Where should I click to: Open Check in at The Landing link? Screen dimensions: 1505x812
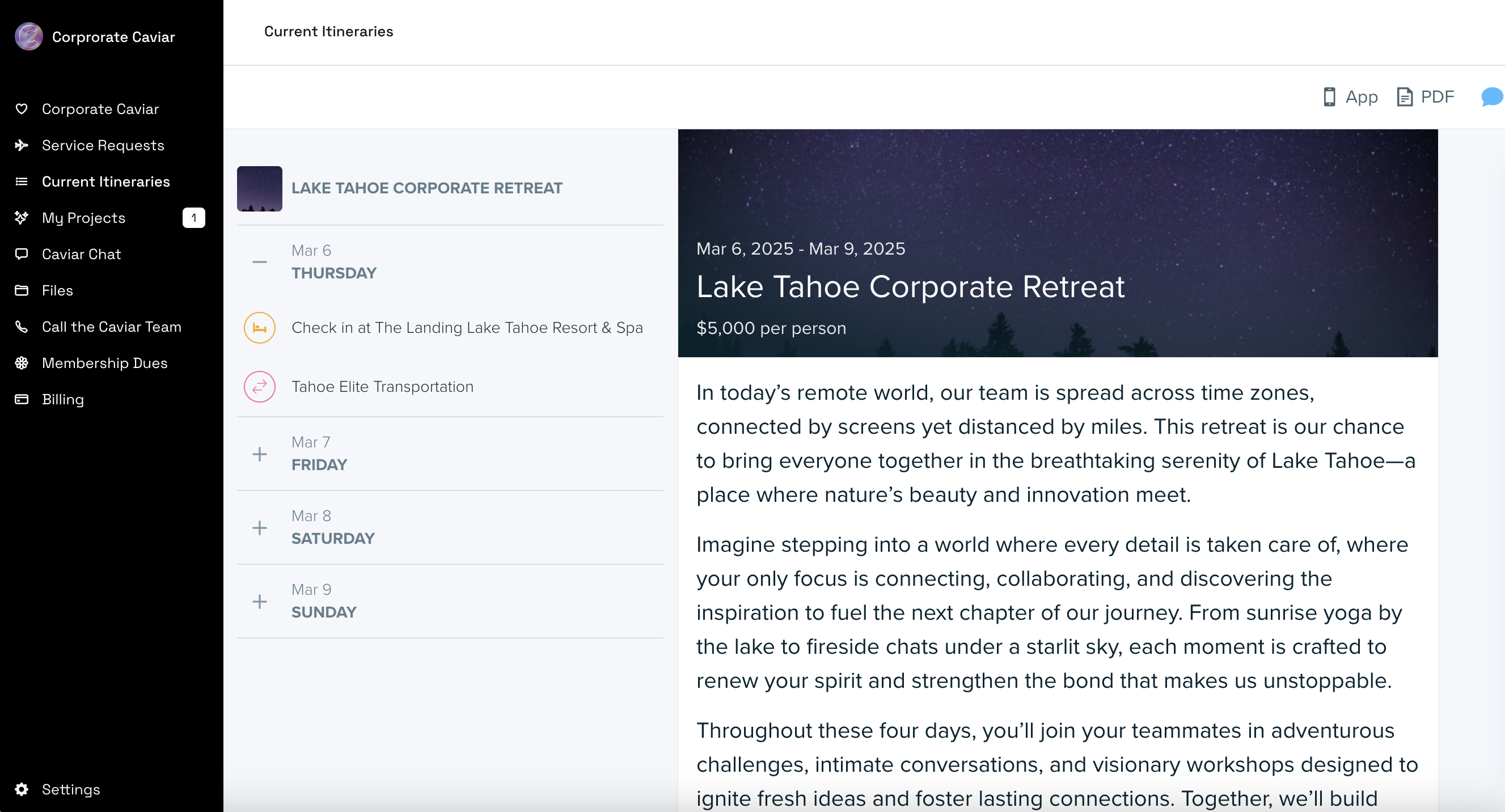467,328
